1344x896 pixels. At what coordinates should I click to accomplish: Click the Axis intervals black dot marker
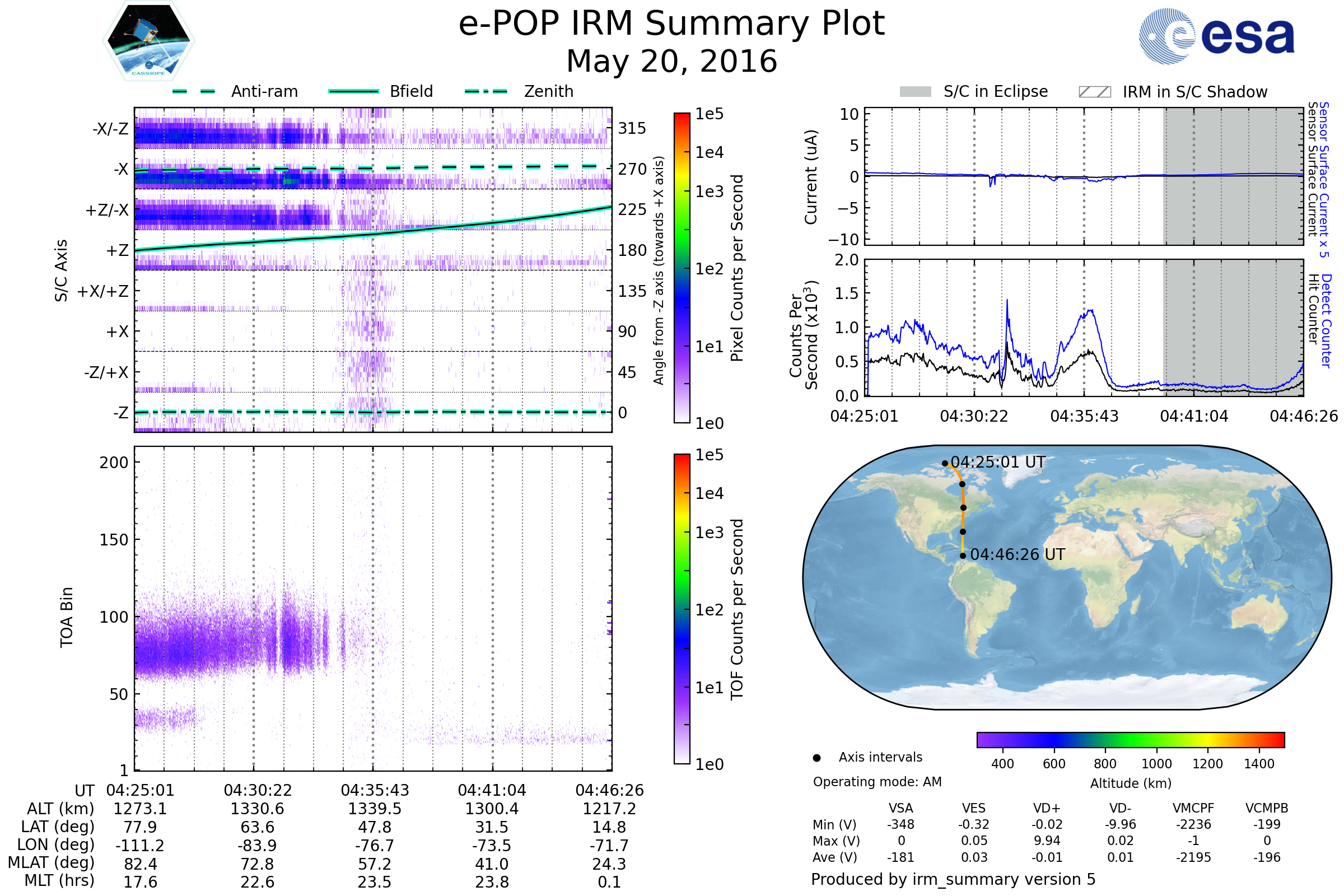pyautogui.click(x=816, y=758)
